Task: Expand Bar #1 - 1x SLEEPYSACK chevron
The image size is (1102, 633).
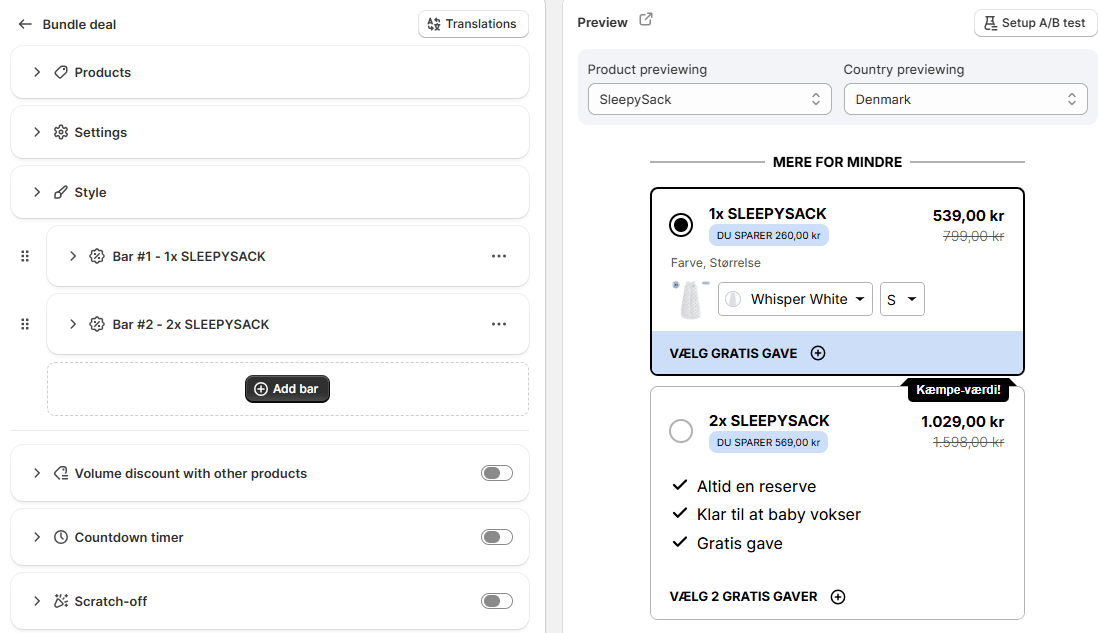Action: tap(72, 256)
